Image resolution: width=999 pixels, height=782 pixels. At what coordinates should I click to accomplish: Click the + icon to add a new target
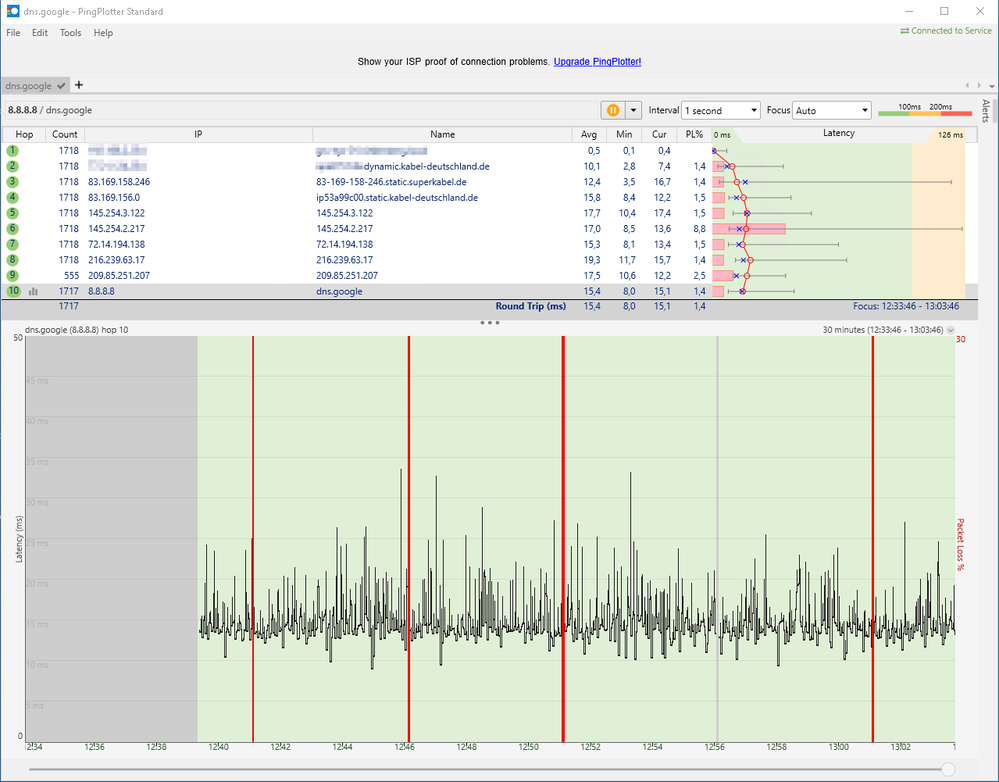[78, 85]
